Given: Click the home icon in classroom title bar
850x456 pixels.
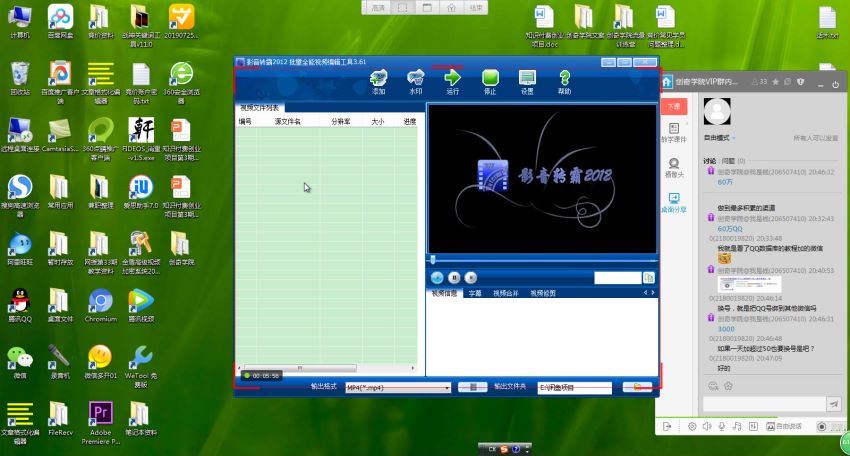Looking at the screenshot, I should tap(667, 82).
